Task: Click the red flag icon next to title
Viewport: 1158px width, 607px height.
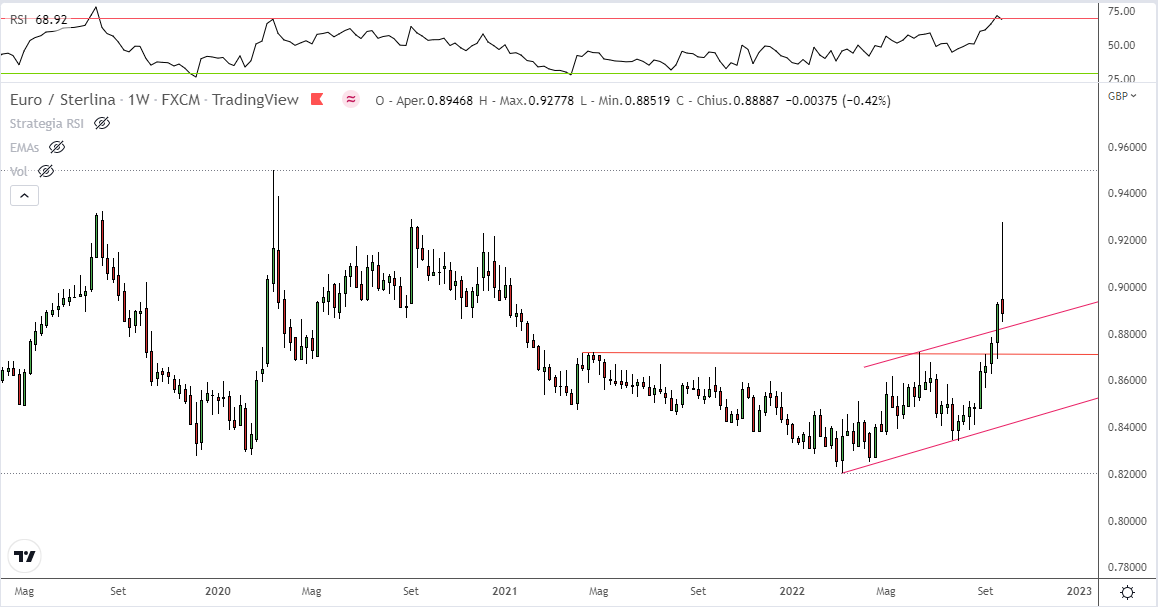Action: pyautogui.click(x=318, y=99)
